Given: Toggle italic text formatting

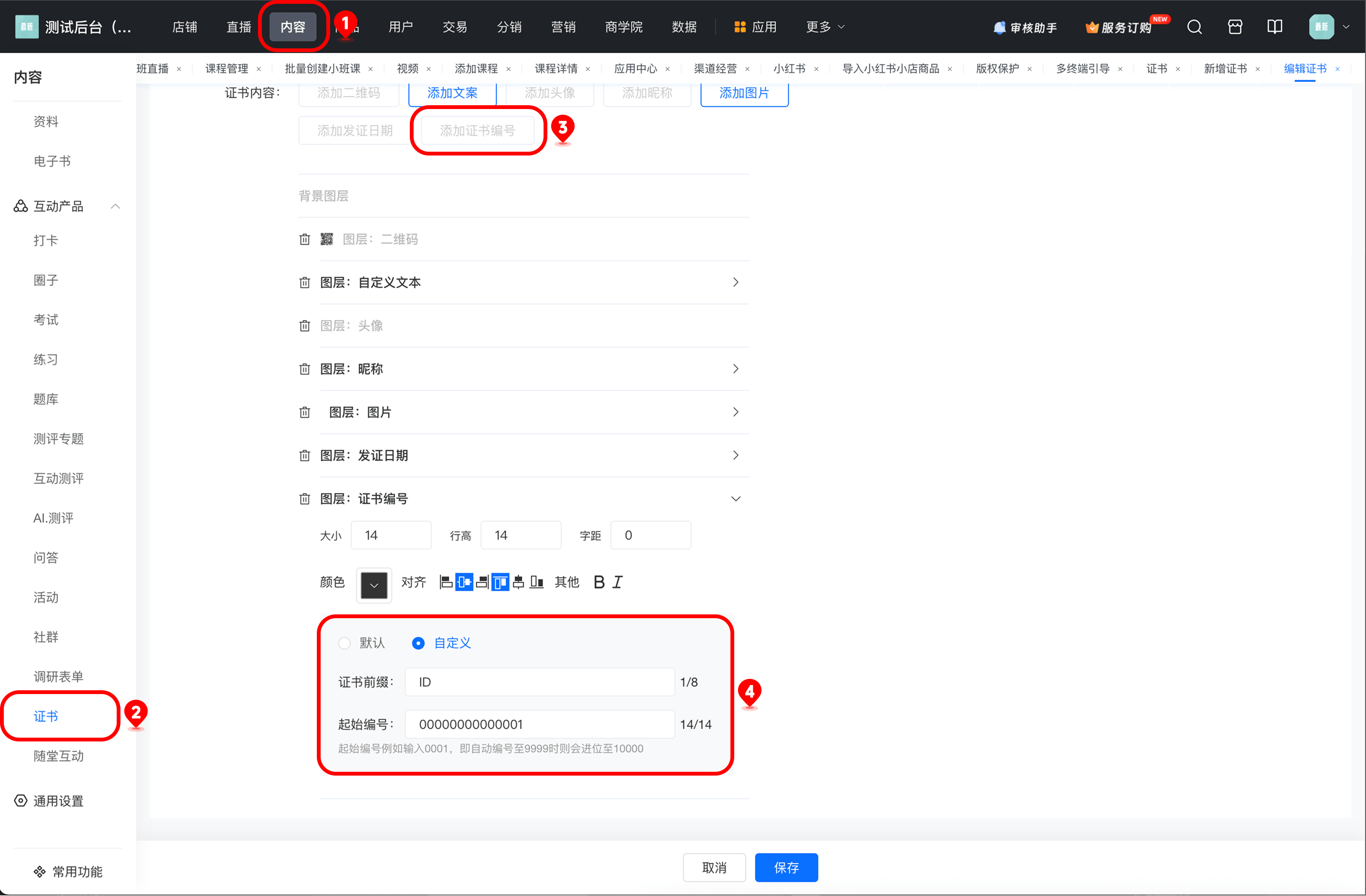Looking at the screenshot, I should pyautogui.click(x=618, y=582).
